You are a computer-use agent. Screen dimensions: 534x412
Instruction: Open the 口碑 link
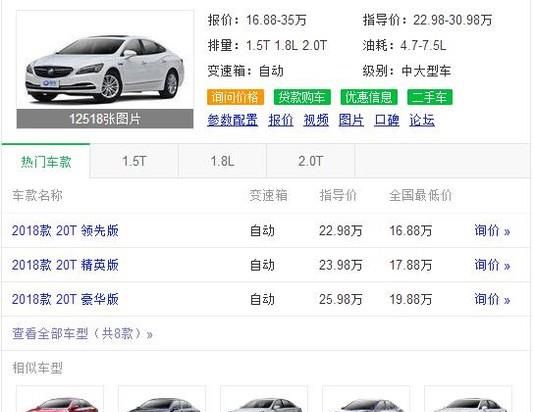[x=387, y=120]
